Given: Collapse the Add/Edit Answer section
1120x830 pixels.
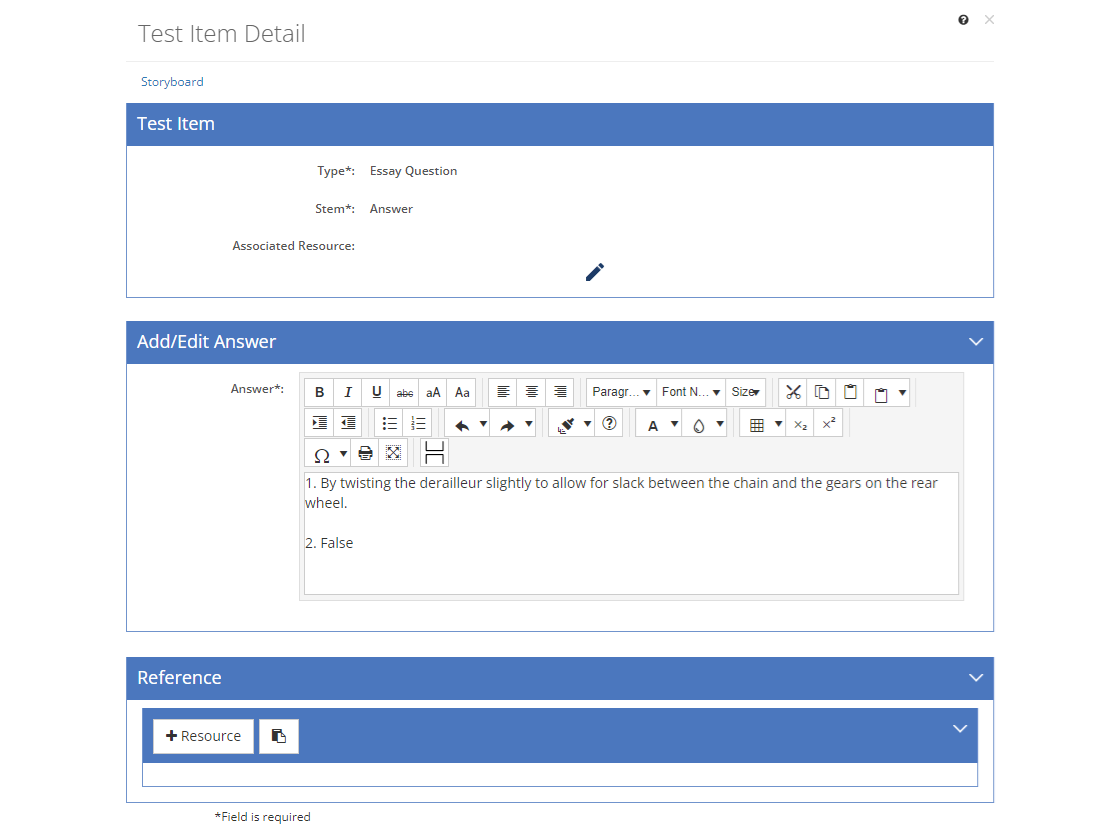Looking at the screenshot, I should [976, 342].
